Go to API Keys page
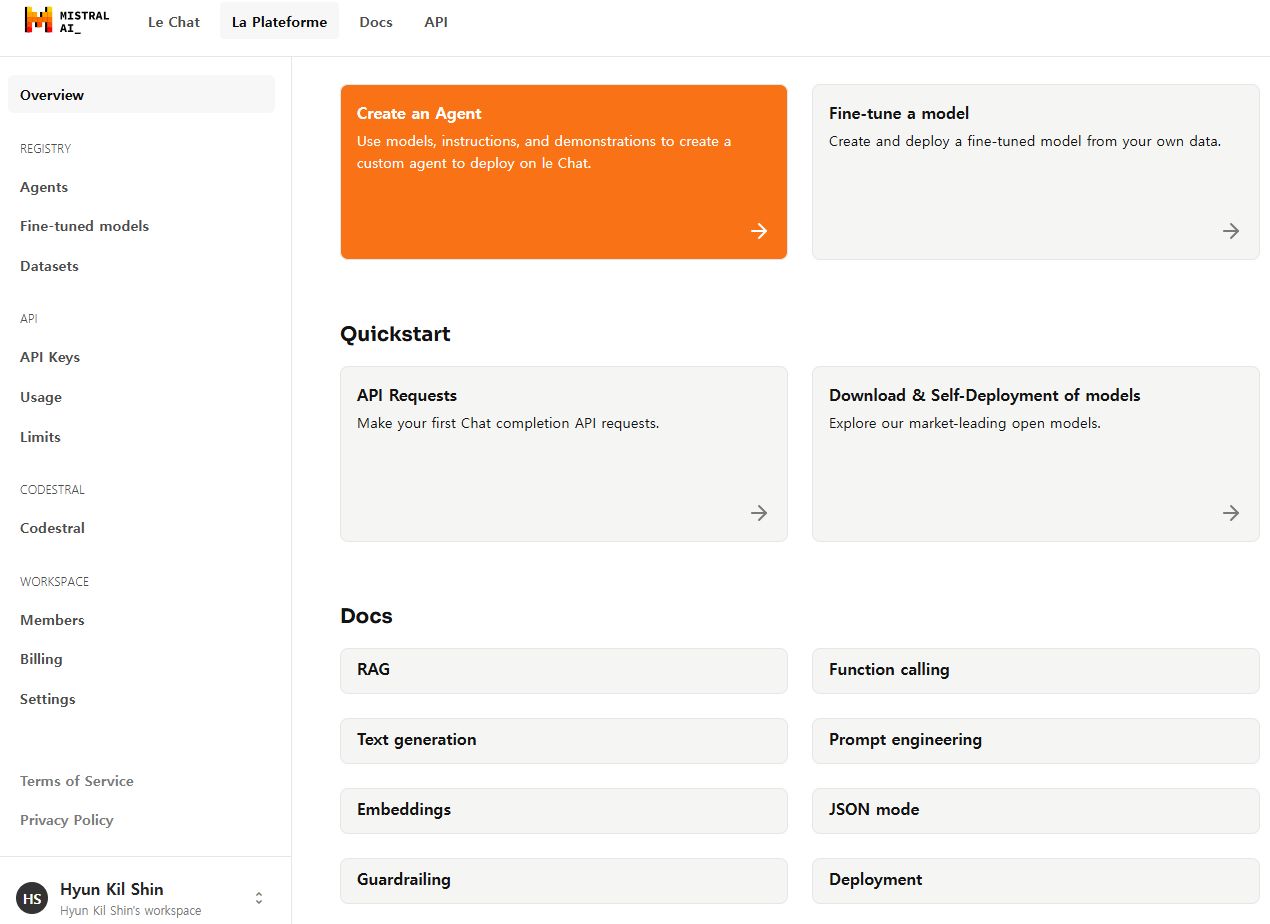1270x924 pixels. pyautogui.click(x=50, y=357)
